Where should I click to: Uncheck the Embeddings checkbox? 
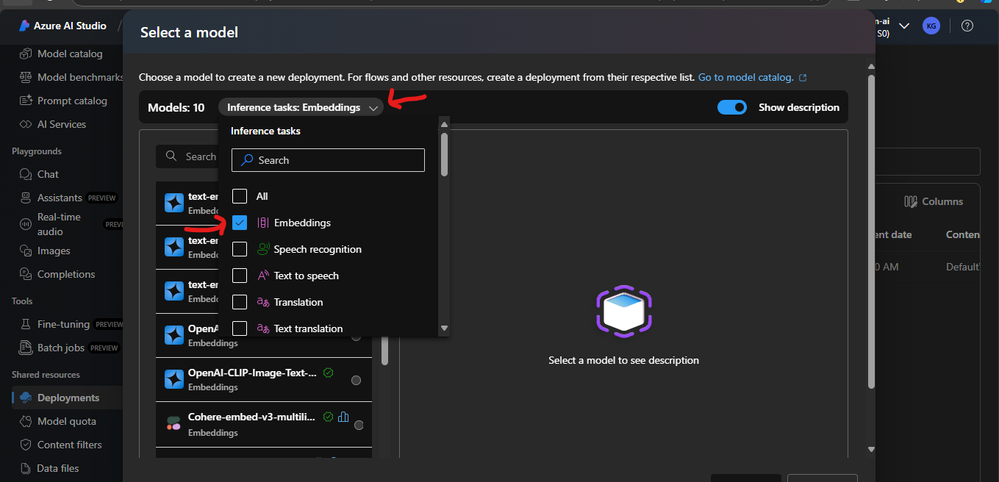point(240,223)
